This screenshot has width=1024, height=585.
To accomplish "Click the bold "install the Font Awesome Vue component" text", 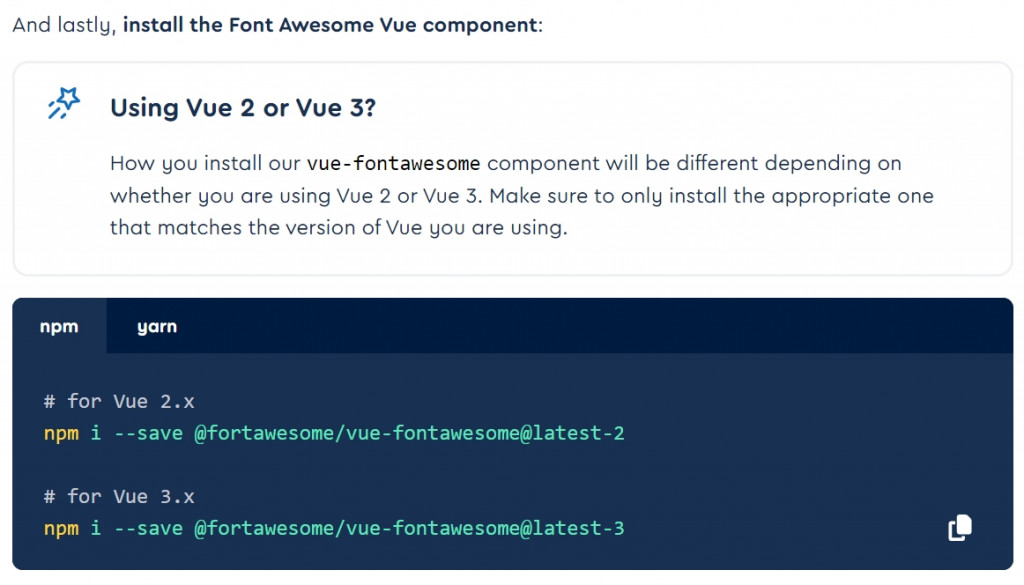I will coord(330,25).
